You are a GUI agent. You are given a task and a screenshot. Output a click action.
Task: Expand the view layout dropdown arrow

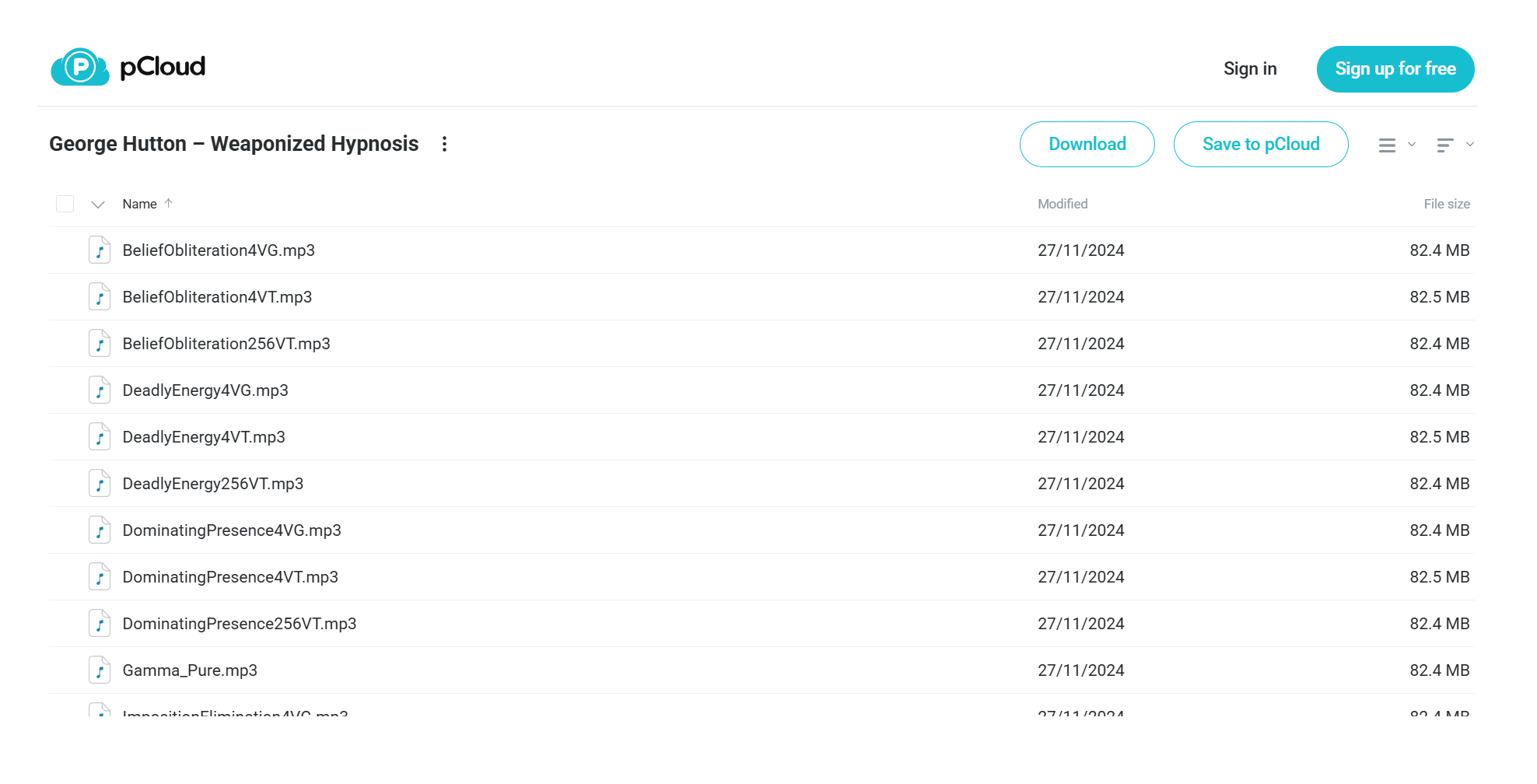click(1412, 144)
